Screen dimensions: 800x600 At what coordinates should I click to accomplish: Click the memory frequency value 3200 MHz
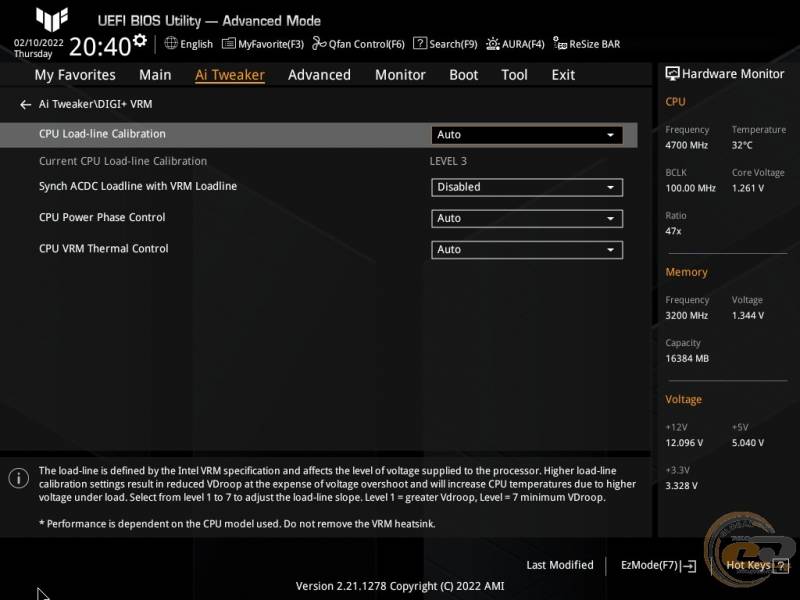tap(686, 316)
